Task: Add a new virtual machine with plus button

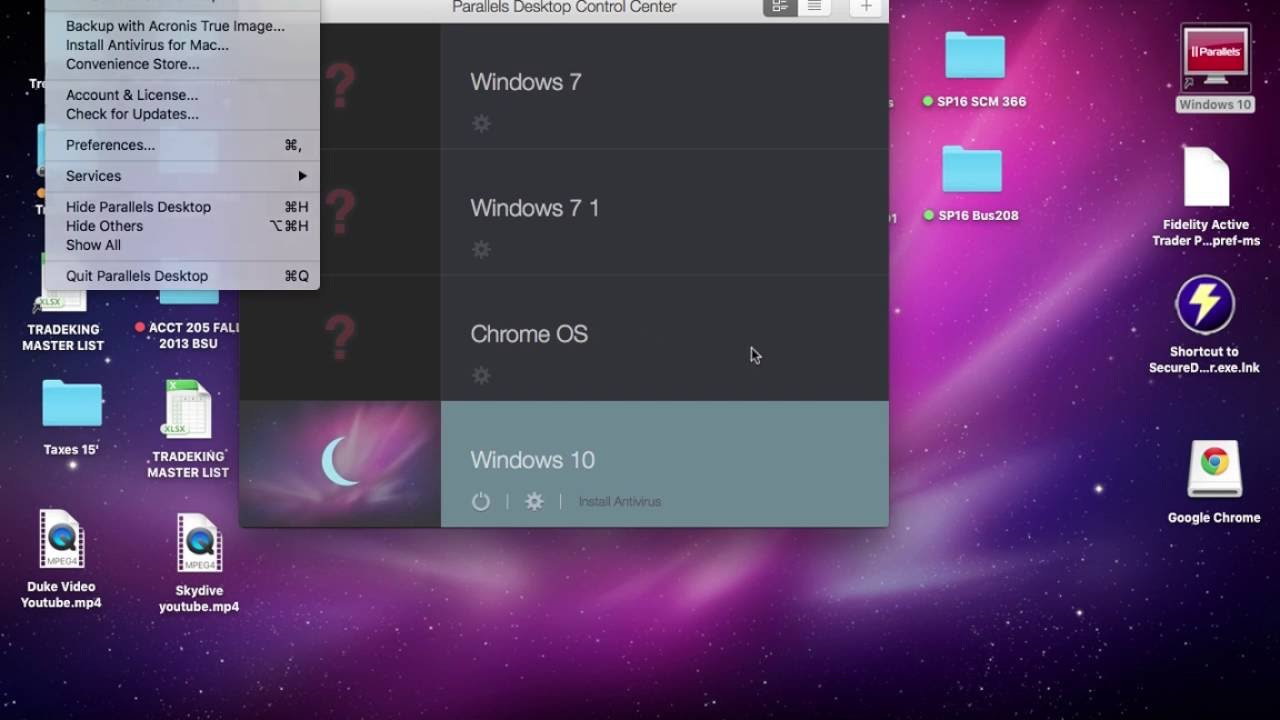Action: pos(866,7)
